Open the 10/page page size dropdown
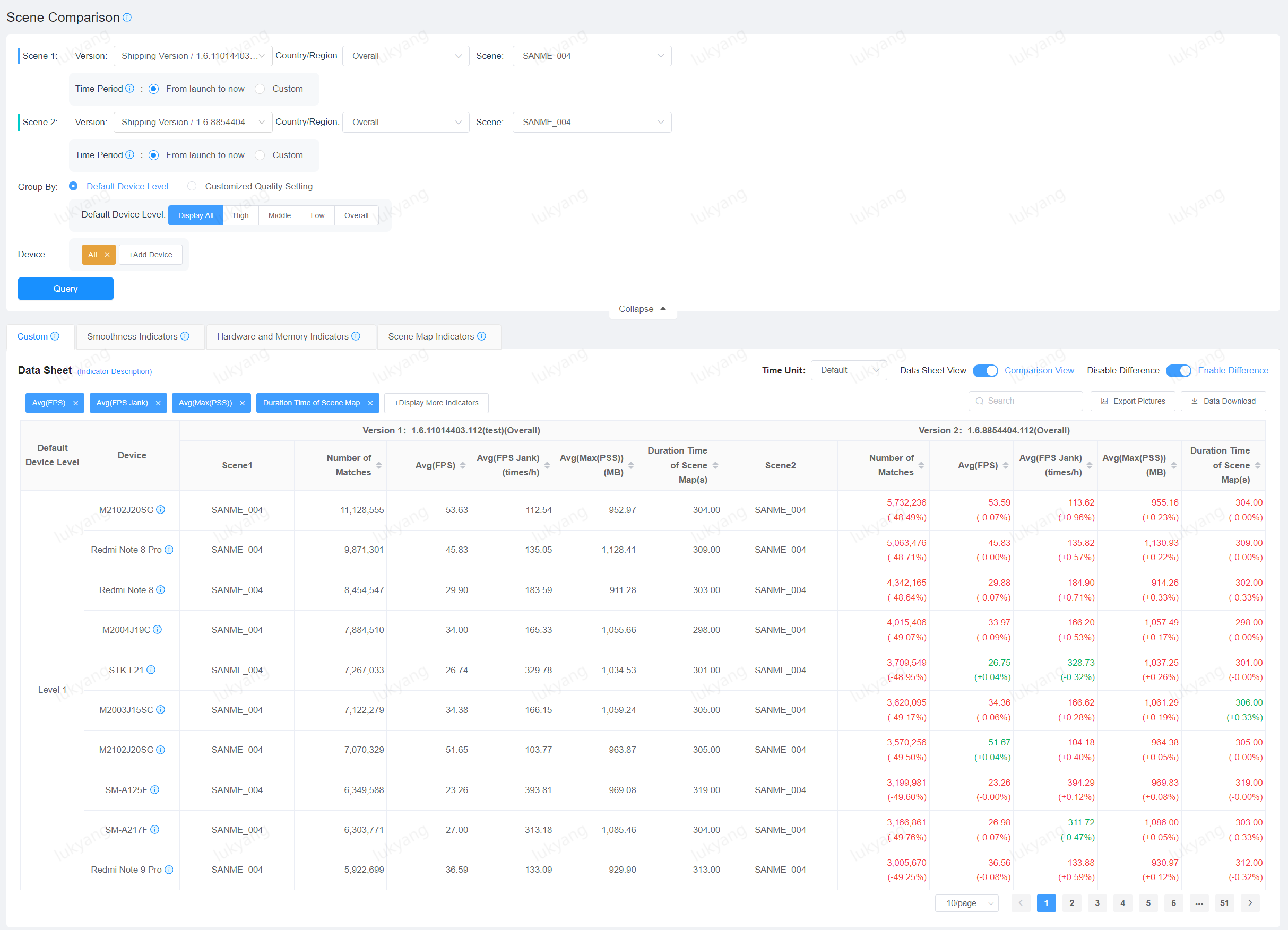Image resolution: width=1288 pixels, height=930 pixels. coord(966,903)
